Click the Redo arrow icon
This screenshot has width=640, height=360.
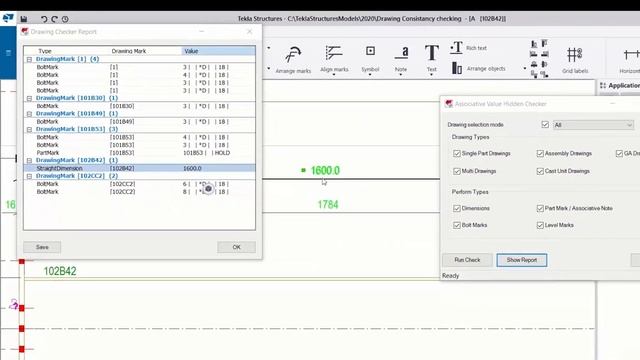pos(54,19)
